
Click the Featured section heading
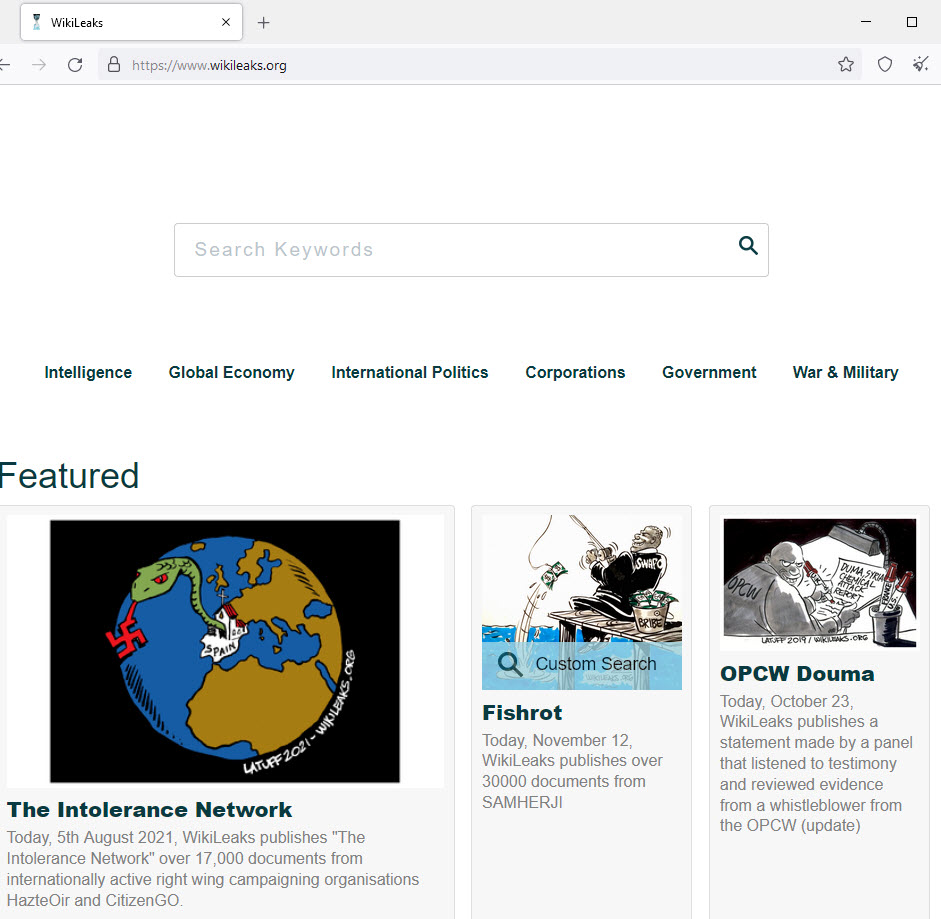[69, 475]
